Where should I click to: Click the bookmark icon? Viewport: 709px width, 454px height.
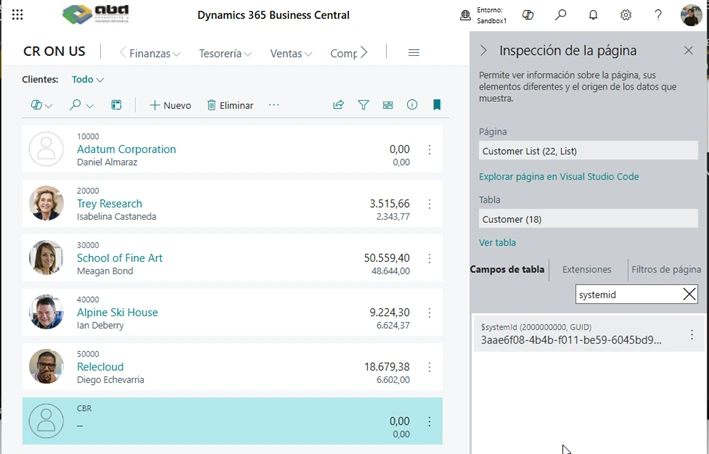tap(436, 105)
